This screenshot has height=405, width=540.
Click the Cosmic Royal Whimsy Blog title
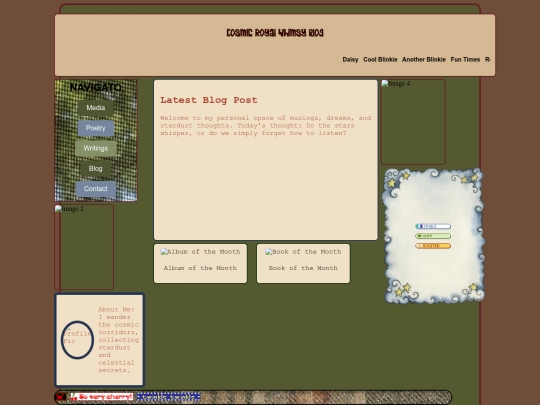coord(275,33)
